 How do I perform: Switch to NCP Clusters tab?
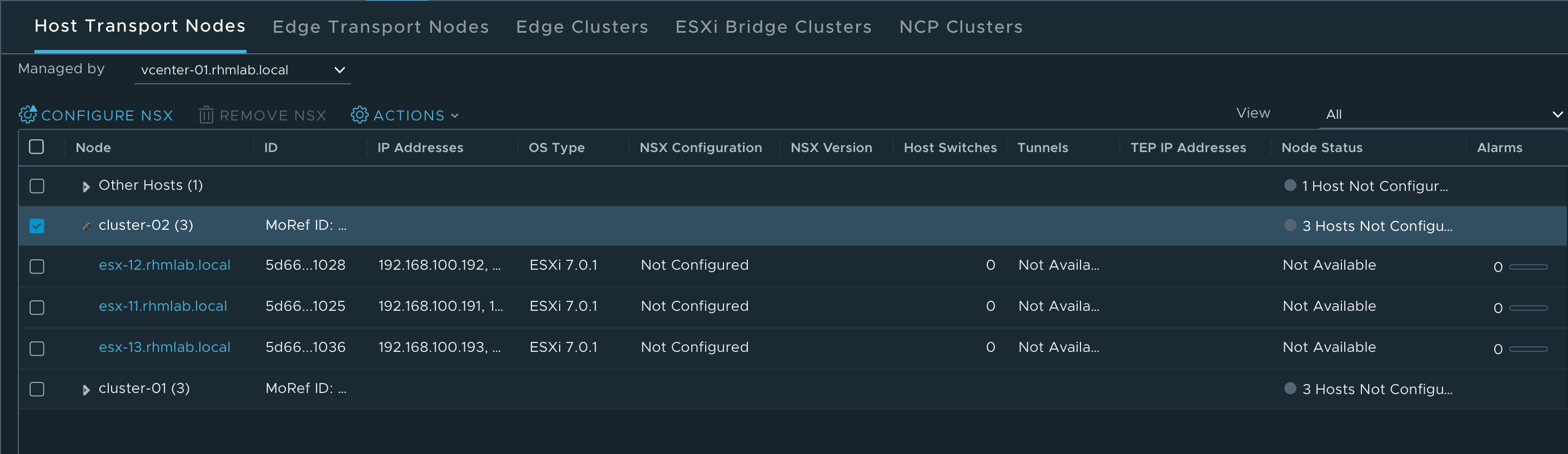(x=961, y=27)
